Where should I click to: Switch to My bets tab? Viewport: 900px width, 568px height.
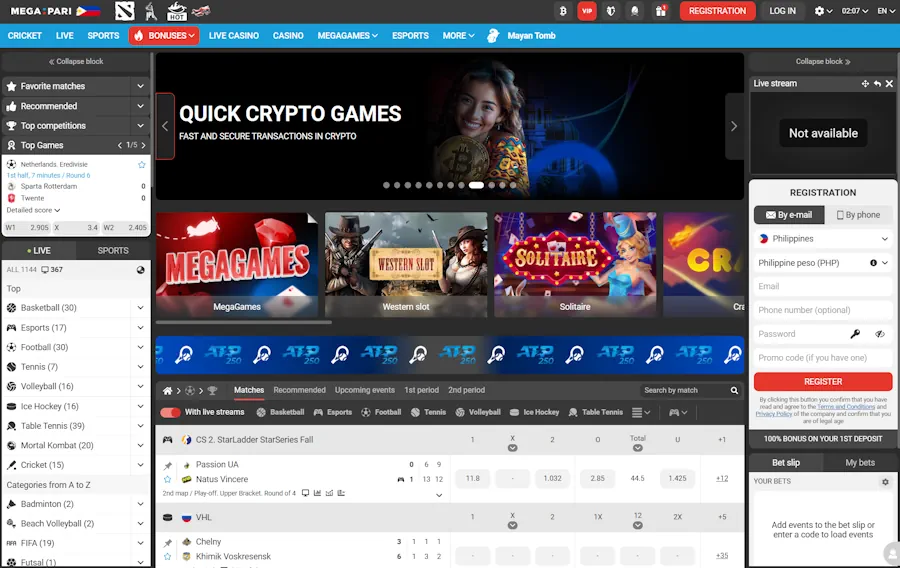[859, 462]
